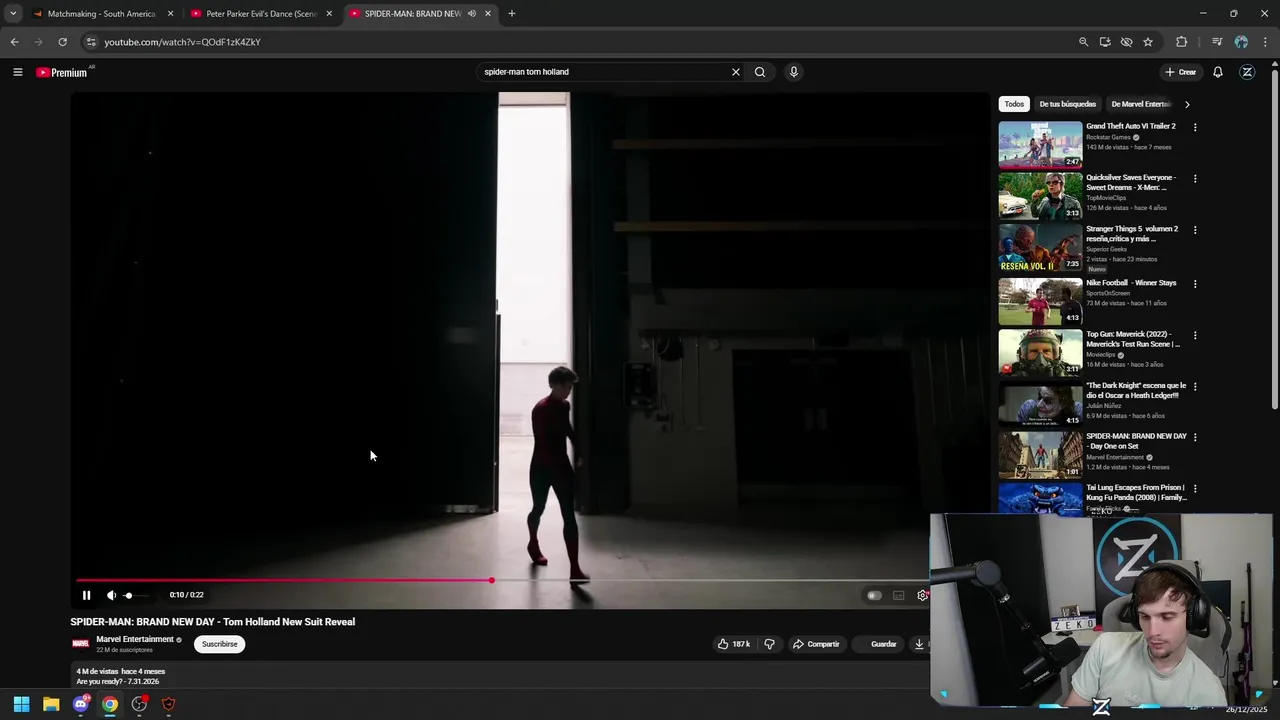Viewport: 1280px width, 720px height.
Task: Dislike the video with thumbs-down
Action: [x=769, y=644]
